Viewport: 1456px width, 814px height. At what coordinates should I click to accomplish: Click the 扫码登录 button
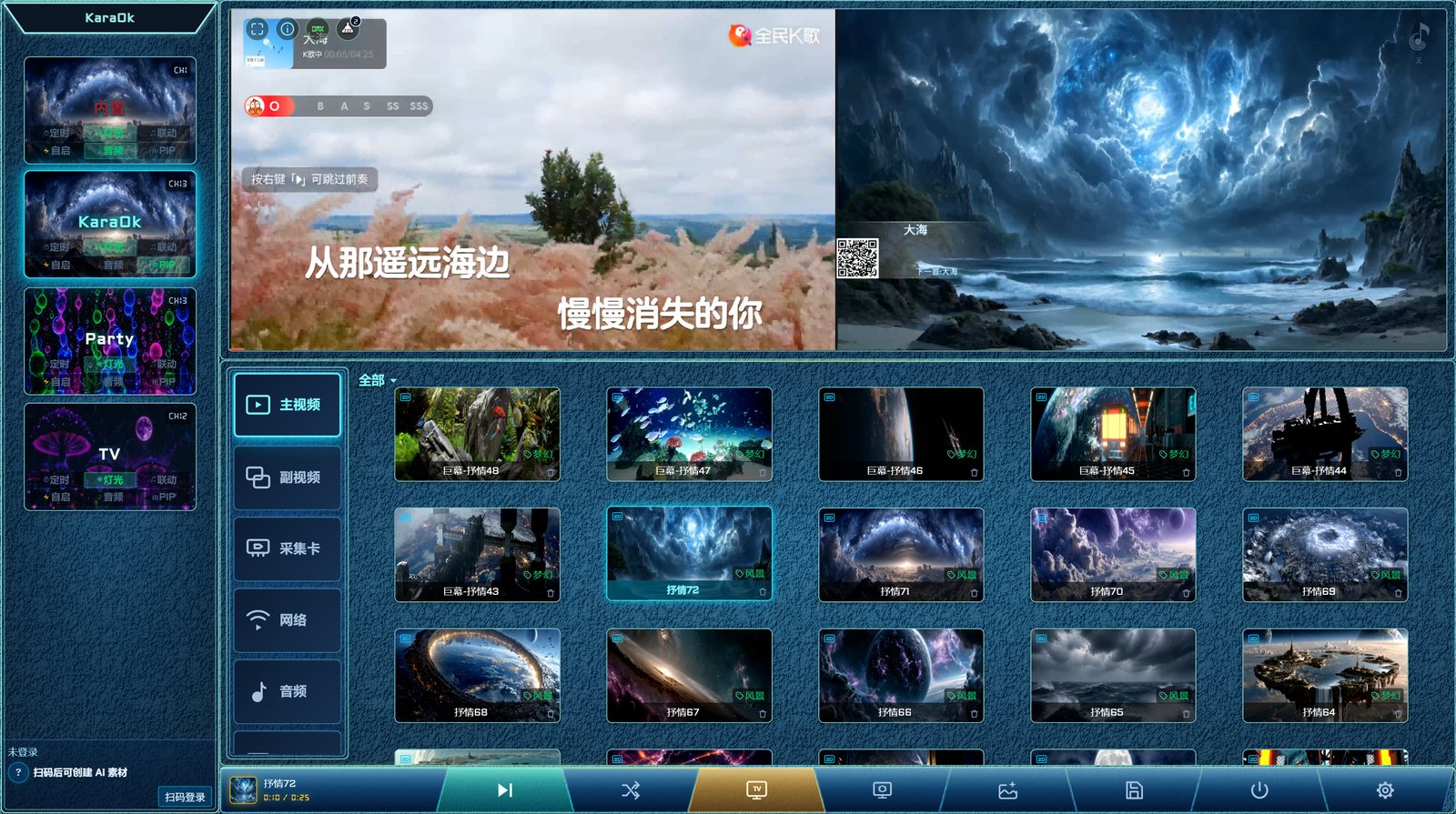(x=185, y=797)
